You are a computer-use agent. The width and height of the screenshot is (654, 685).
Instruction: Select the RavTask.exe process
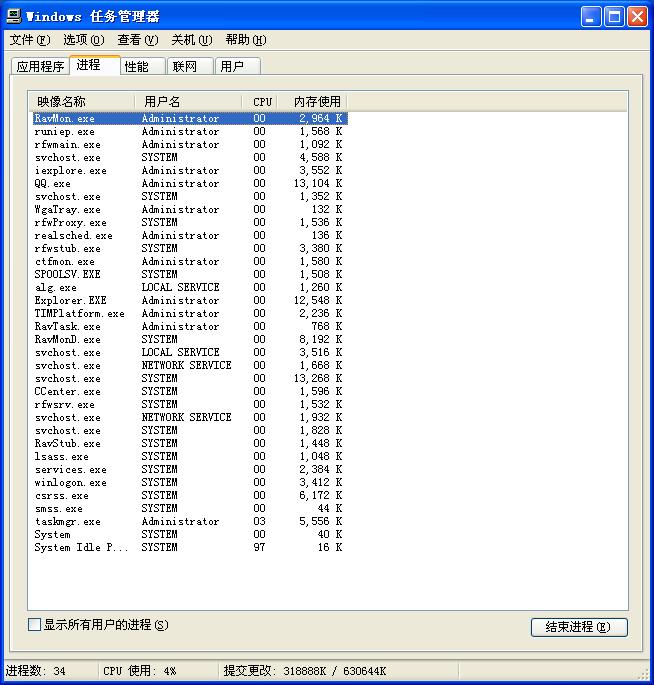tap(190, 326)
